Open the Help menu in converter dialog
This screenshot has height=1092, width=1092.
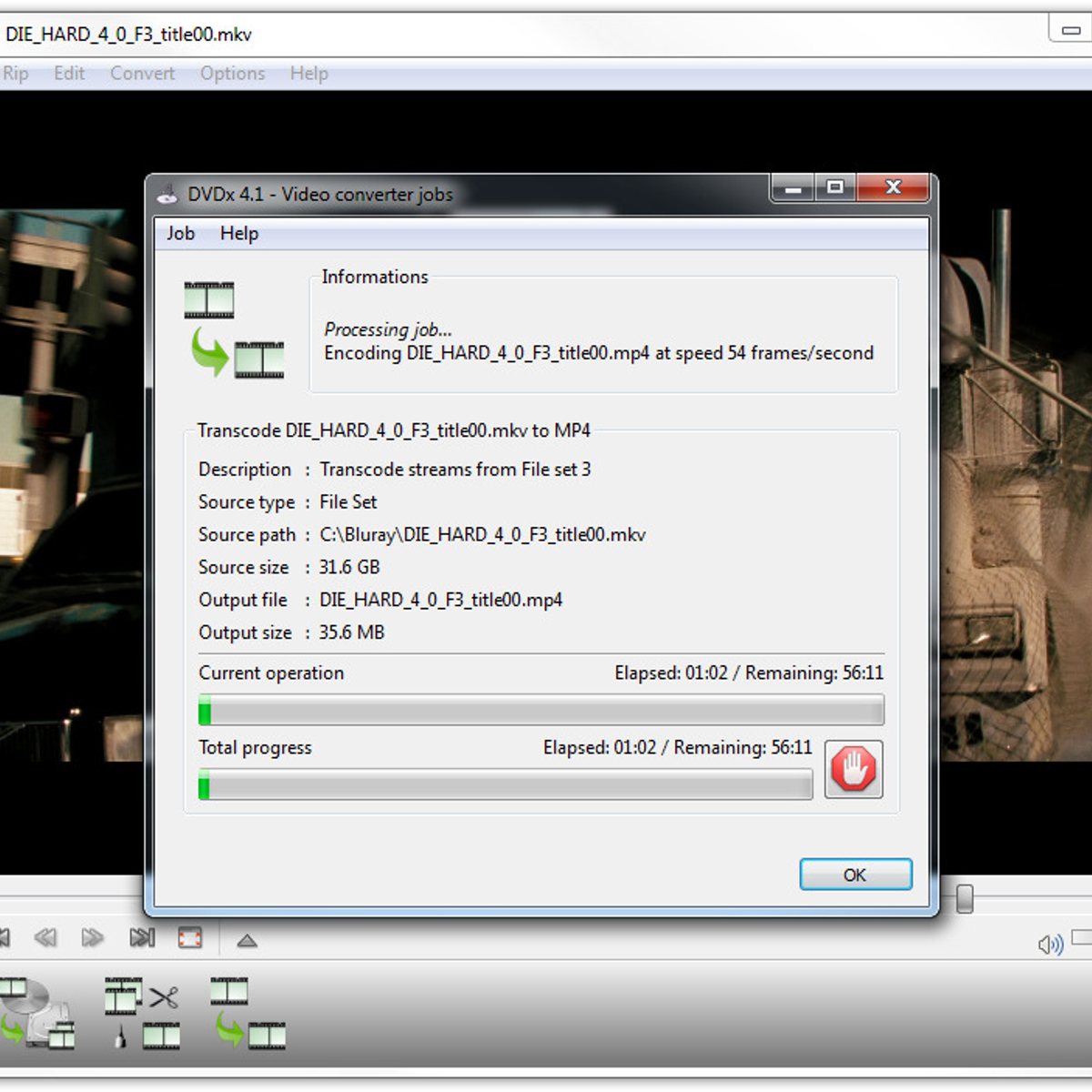[x=239, y=234]
